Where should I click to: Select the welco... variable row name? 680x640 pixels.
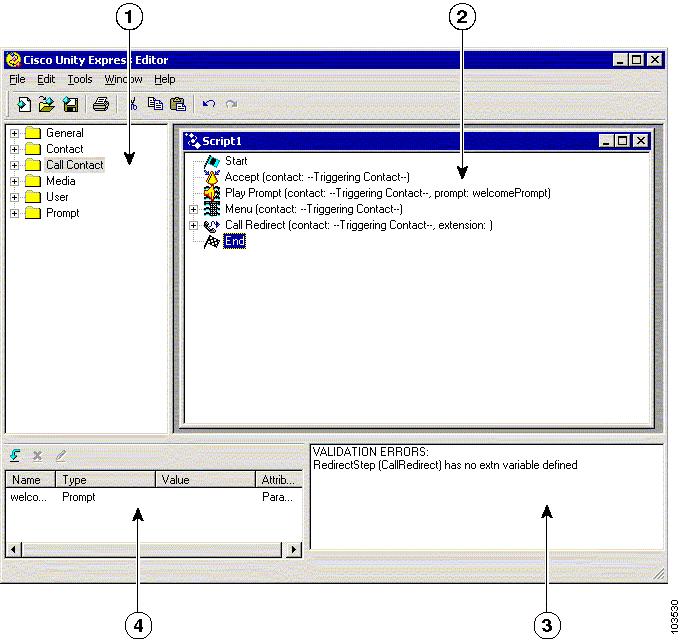(x=28, y=497)
